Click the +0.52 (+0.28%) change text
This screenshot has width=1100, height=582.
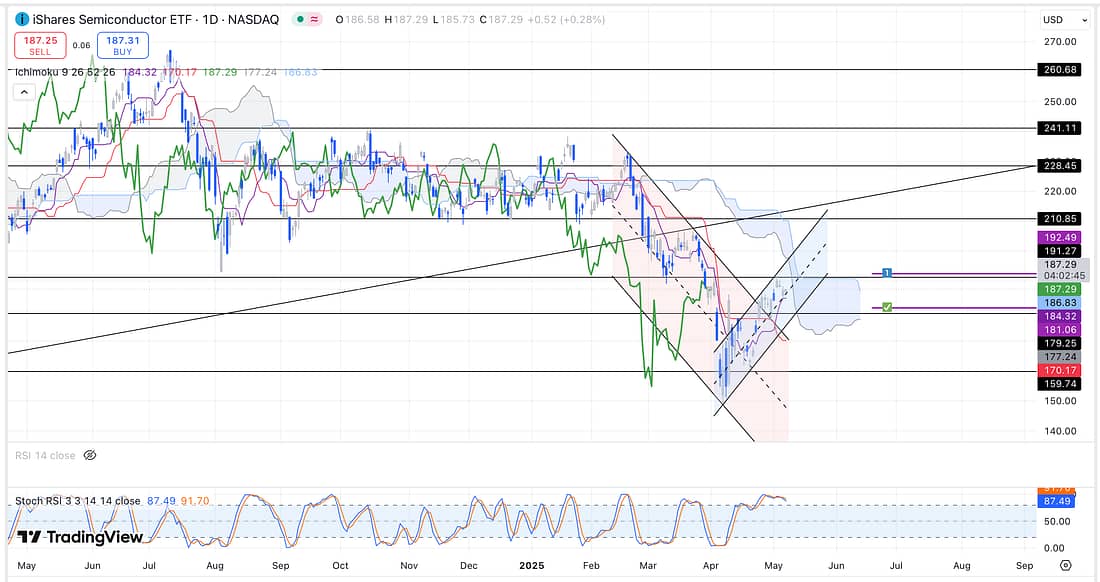566,20
